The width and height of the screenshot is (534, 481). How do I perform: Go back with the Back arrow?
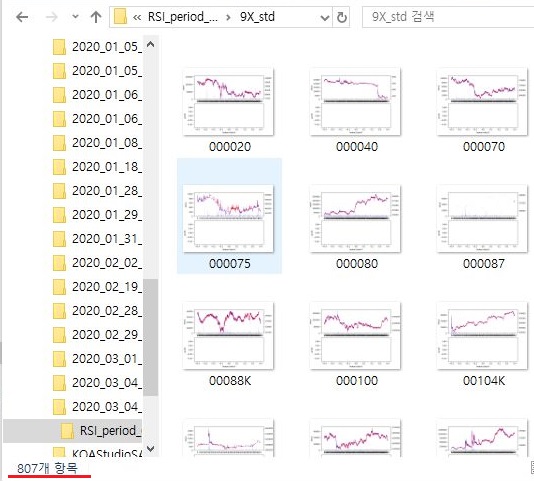point(22,17)
